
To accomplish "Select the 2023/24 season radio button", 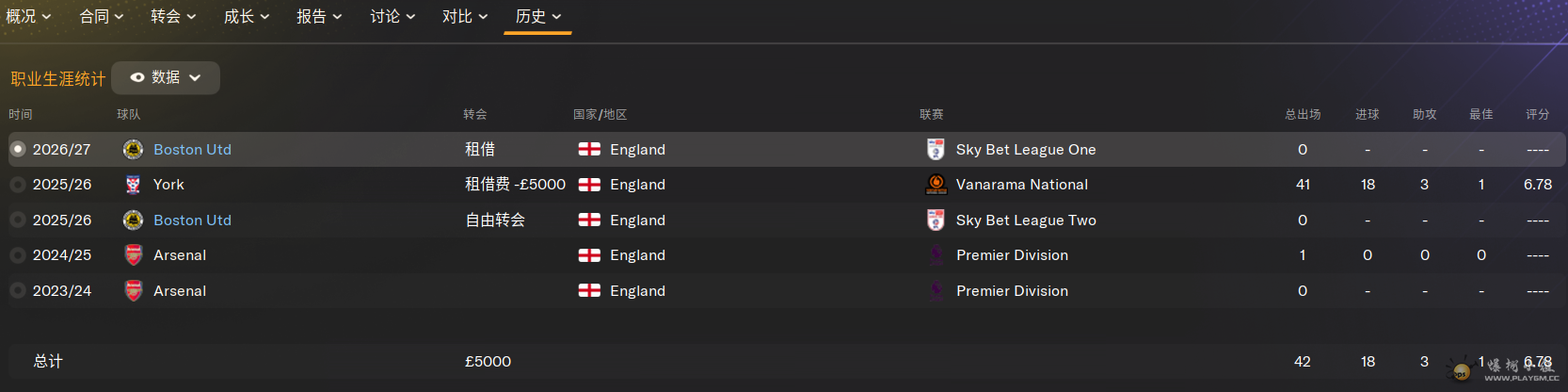I will click(x=17, y=291).
